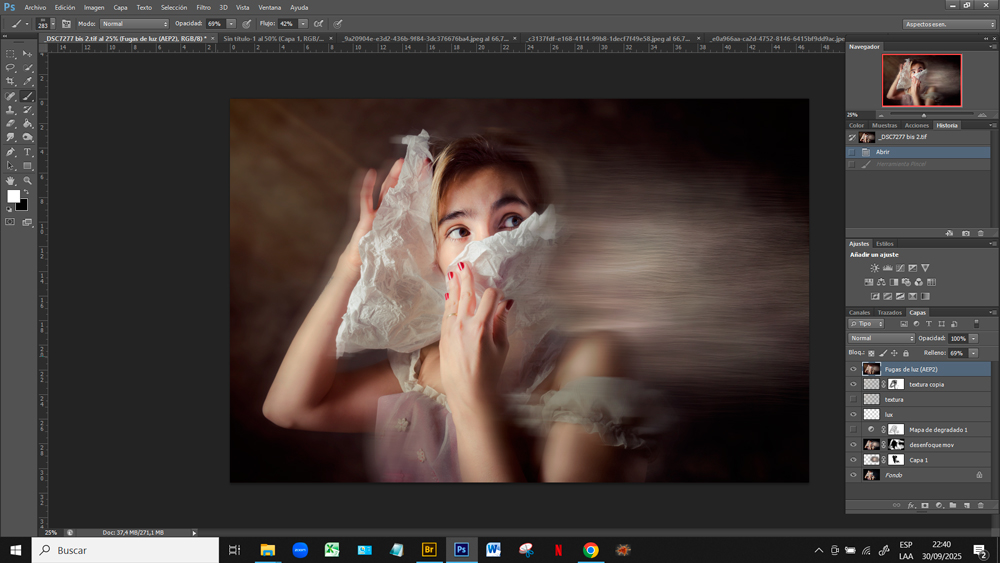Open the brush blend Modo dropdown

(x=135, y=23)
